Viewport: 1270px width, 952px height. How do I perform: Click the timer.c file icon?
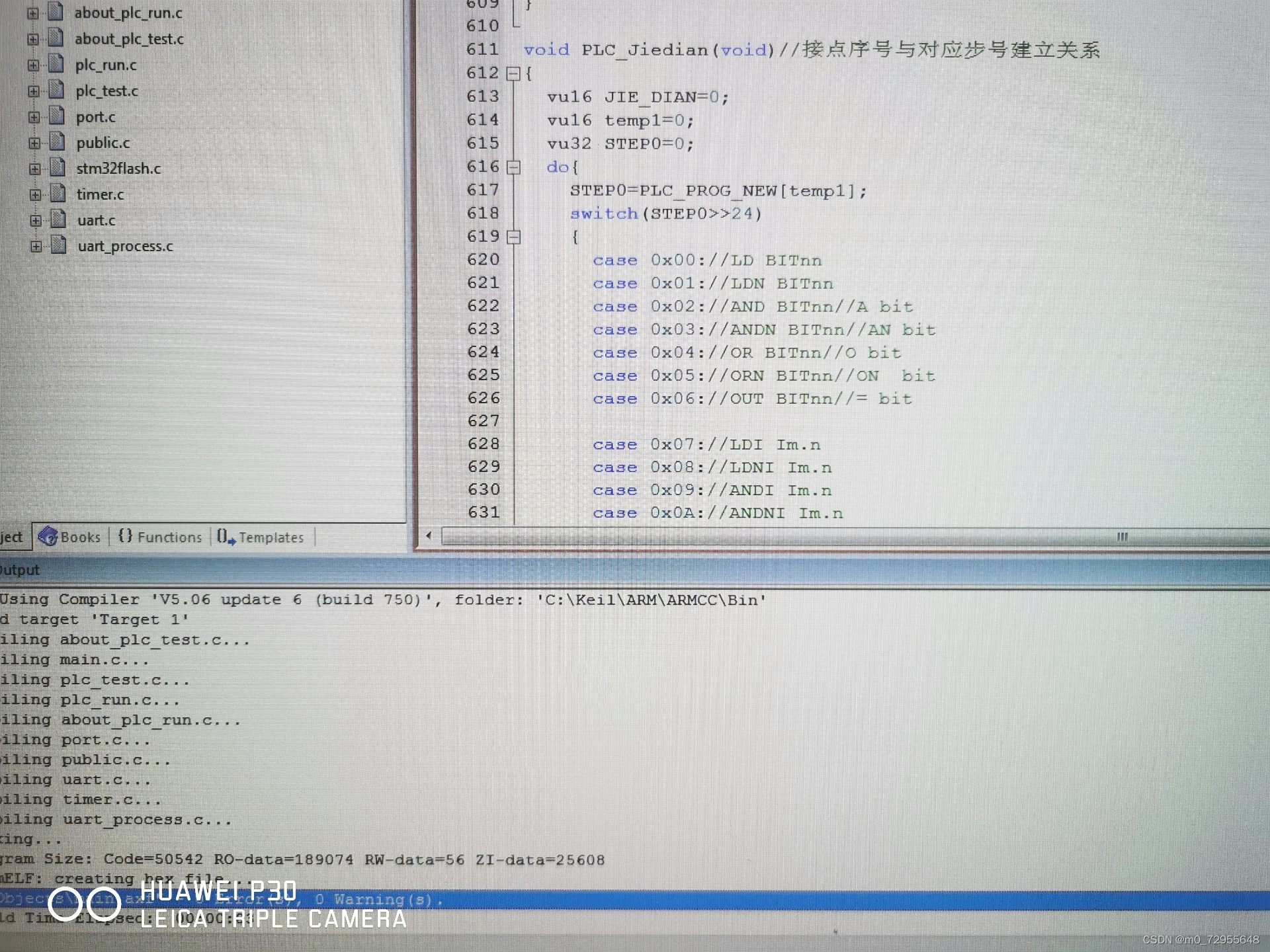[58, 194]
